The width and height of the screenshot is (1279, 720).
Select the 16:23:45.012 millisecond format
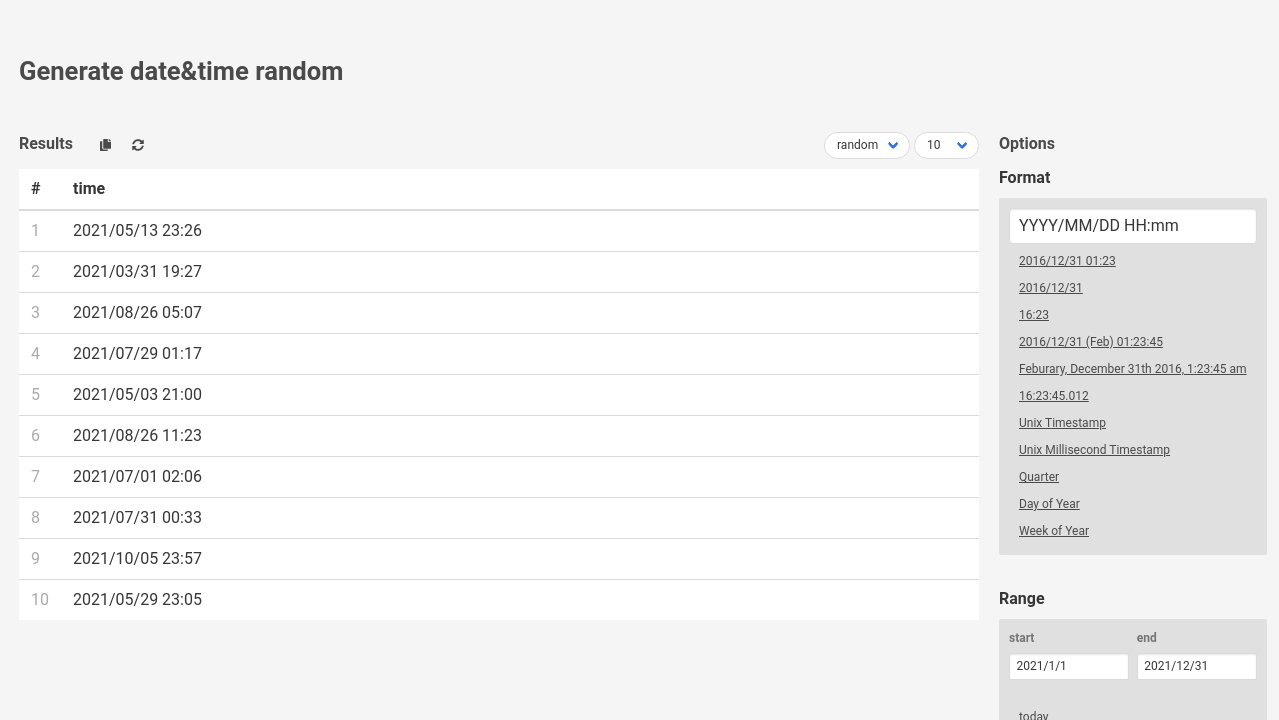pyautogui.click(x=1053, y=396)
